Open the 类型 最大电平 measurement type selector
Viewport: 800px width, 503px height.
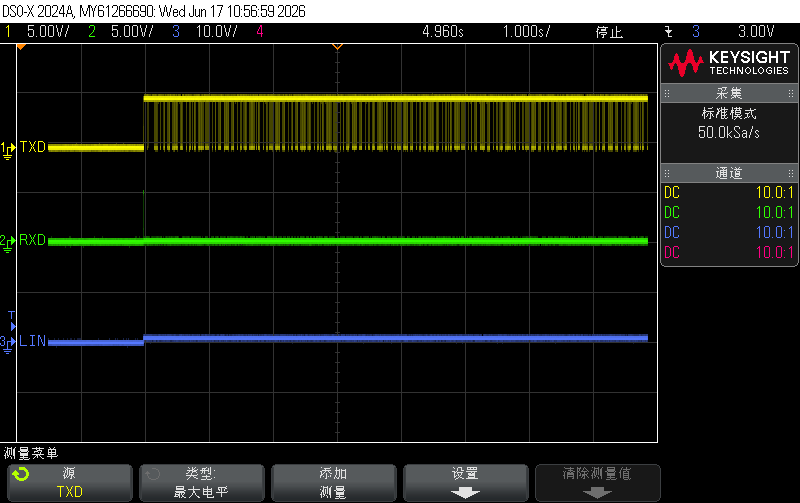point(202,483)
